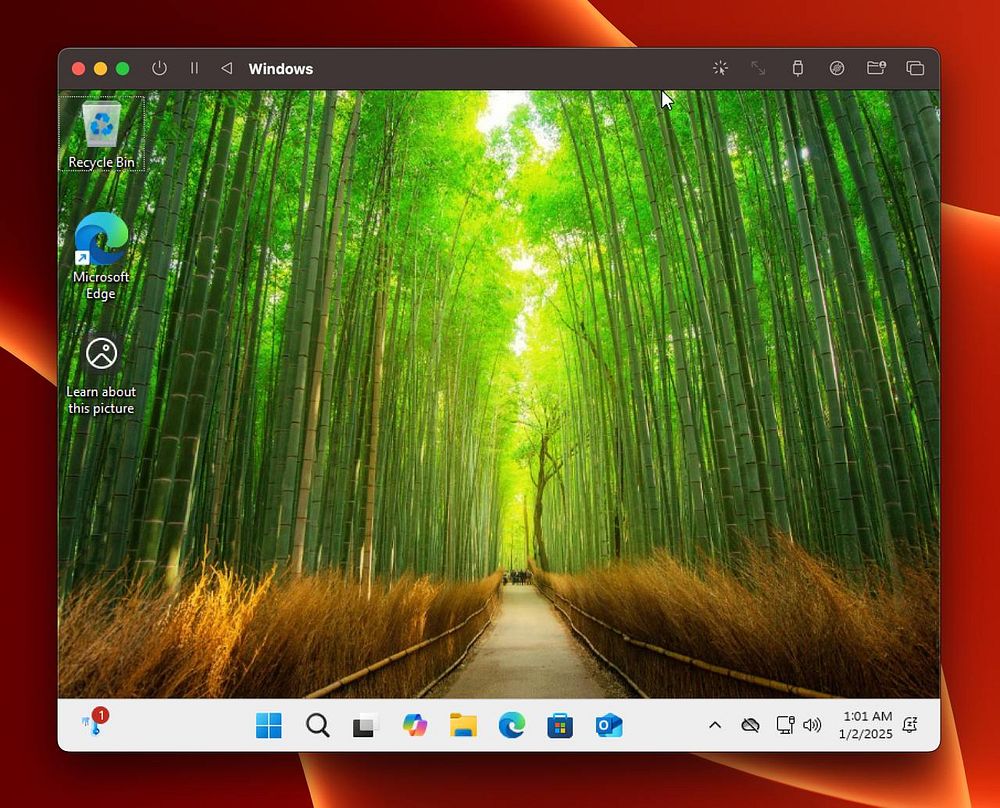The width and height of the screenshot is (1000, 808).
Task: Click the volume speaker tray icon
Action: [812, 725]
